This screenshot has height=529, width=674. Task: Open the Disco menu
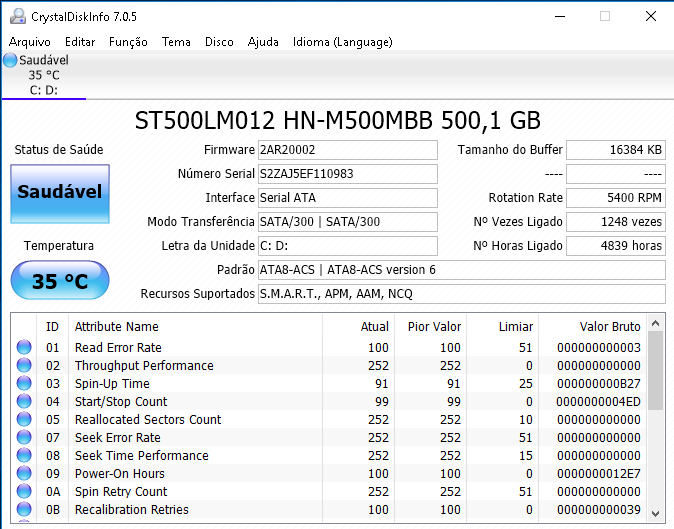click(x=219, y=42)
